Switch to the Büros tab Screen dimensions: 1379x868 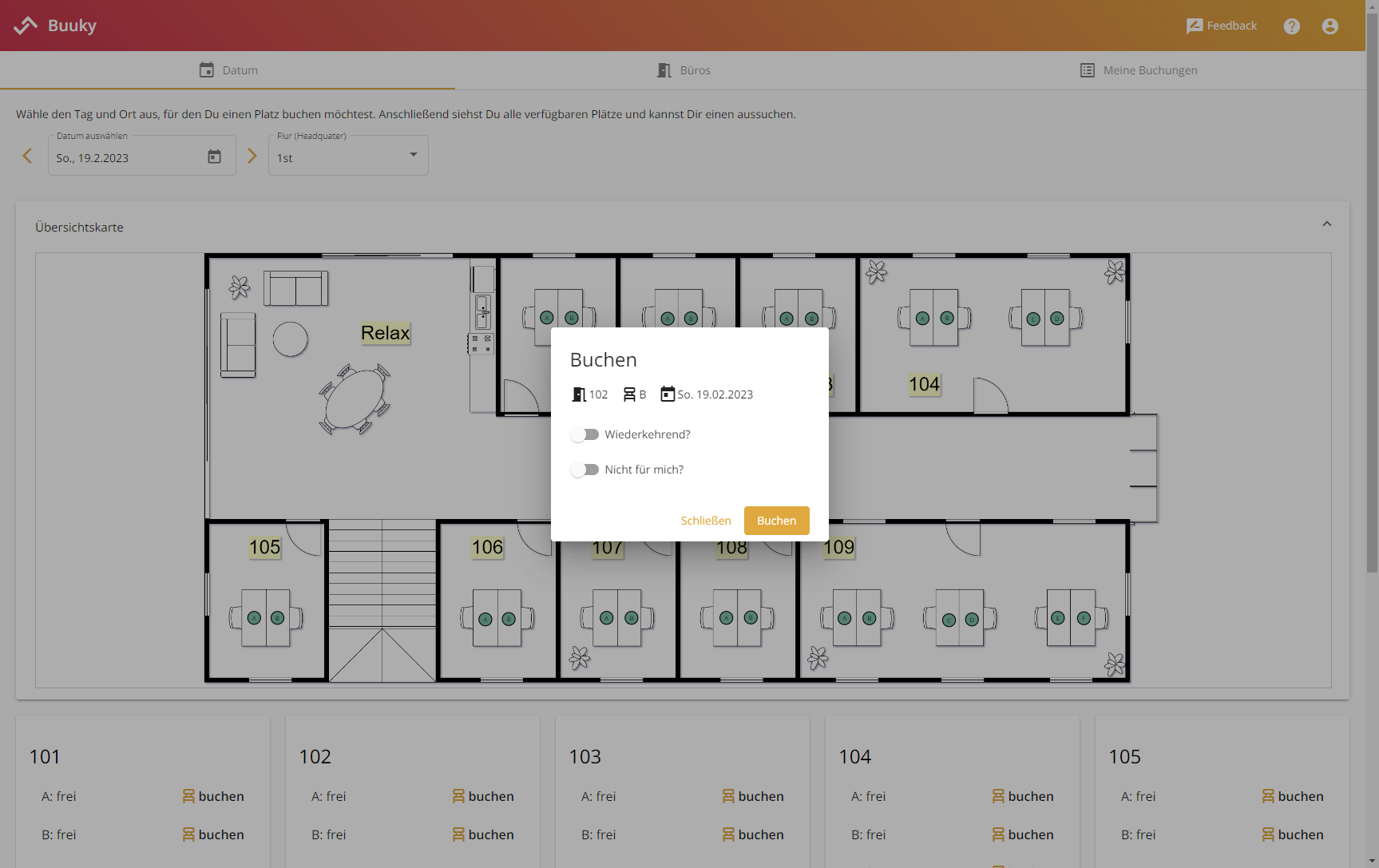tap(683, 70)
